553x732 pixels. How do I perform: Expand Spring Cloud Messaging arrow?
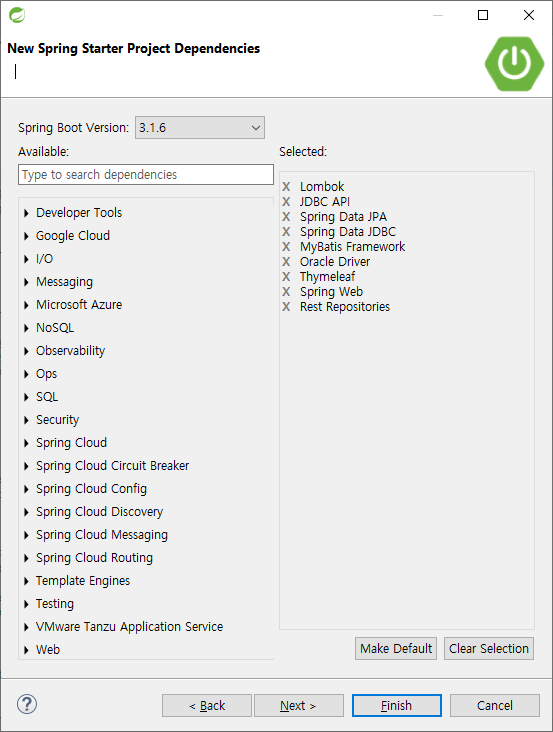[x=26, y=535]
